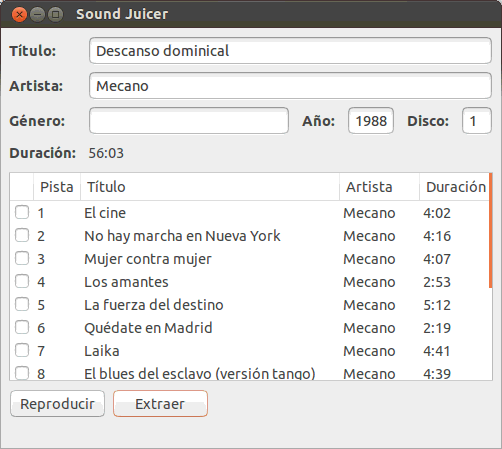Click the Artista column header
Image resolution: width=502 pixels, height=449 pixels.
(x=379, y=187)
